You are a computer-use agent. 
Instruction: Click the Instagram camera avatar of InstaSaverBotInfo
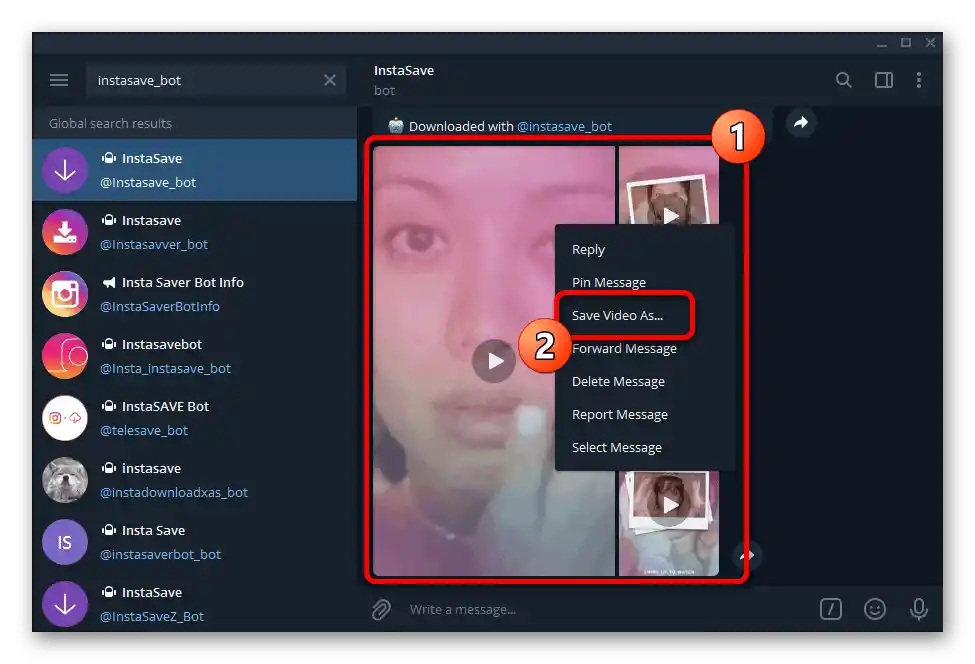pyautogui.click(x=65, y=294)
